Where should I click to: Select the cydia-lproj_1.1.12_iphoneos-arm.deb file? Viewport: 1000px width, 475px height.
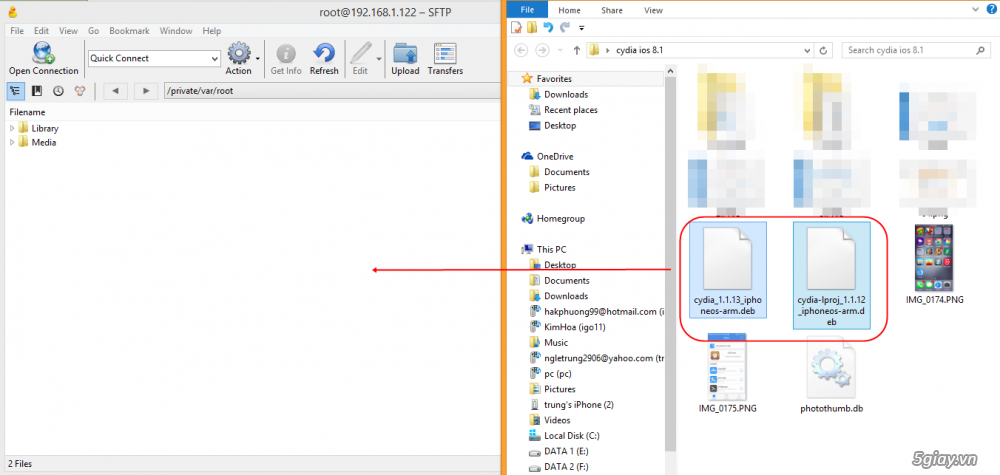click(x=832, y=275)
